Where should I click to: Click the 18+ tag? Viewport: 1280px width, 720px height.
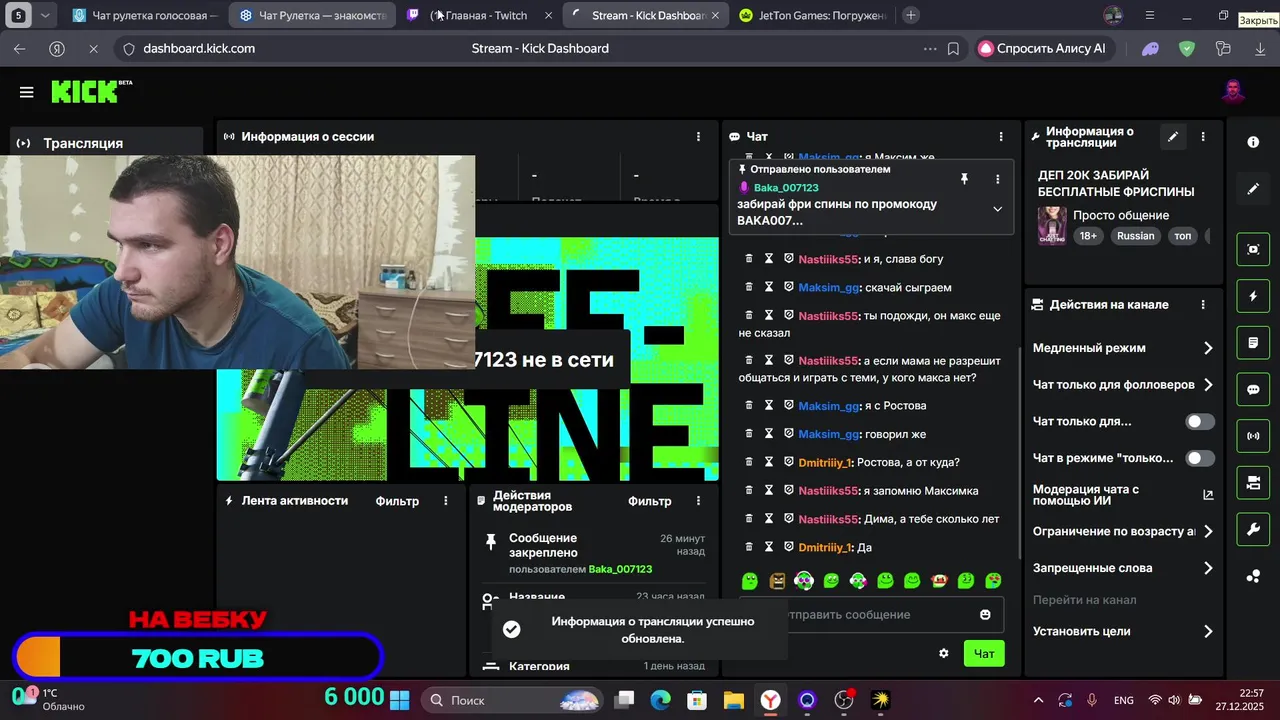pyautogui.click(x=1088, y=236)
